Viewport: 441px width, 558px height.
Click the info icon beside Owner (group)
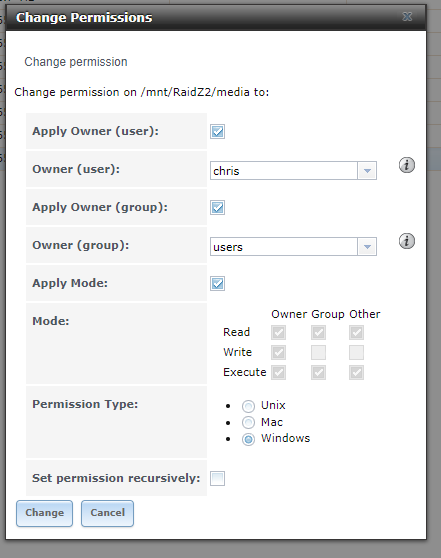pos(406,241)
